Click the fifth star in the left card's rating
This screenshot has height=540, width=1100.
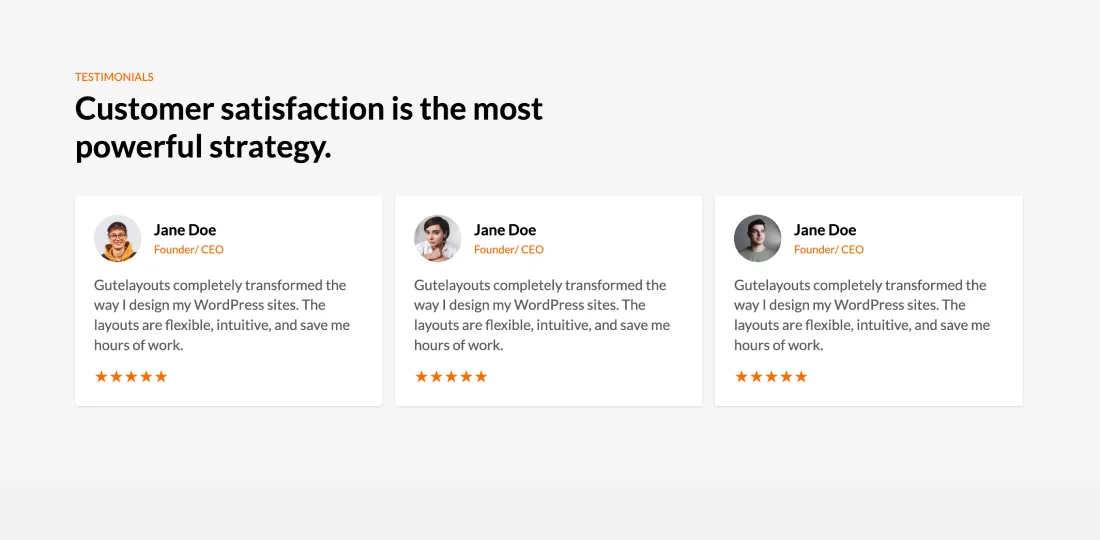point(161,377)
